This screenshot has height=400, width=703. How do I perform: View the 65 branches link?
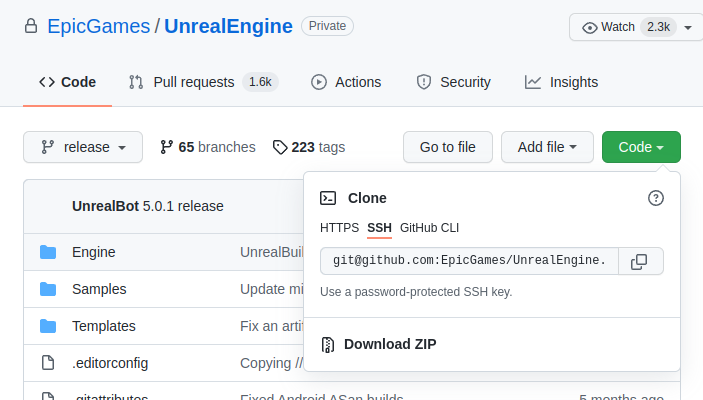click(208, 147)
